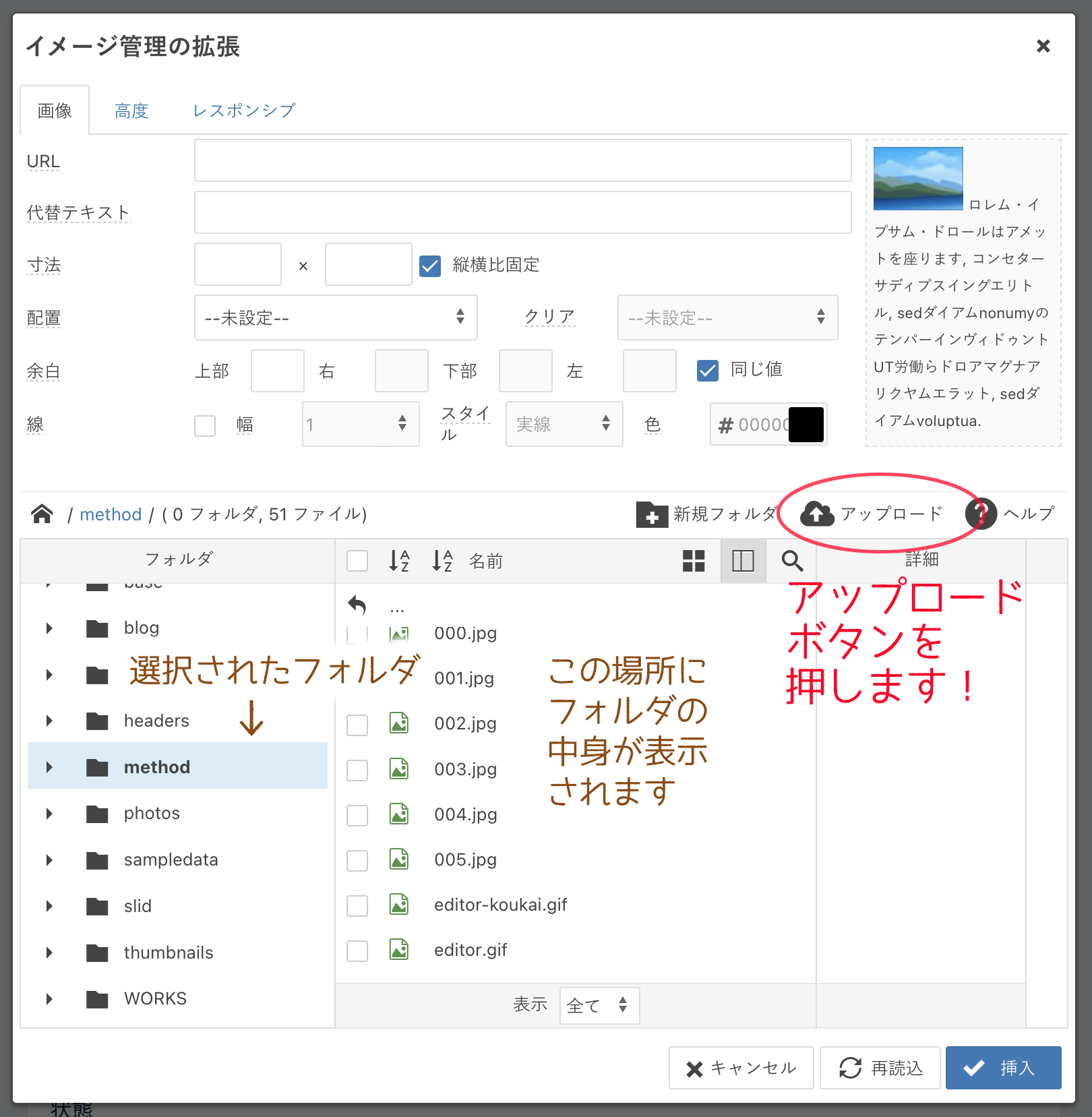Open help via the question mark icon
The image size is (1092, 1117).
pyautogui.click(x=981, y=514)
